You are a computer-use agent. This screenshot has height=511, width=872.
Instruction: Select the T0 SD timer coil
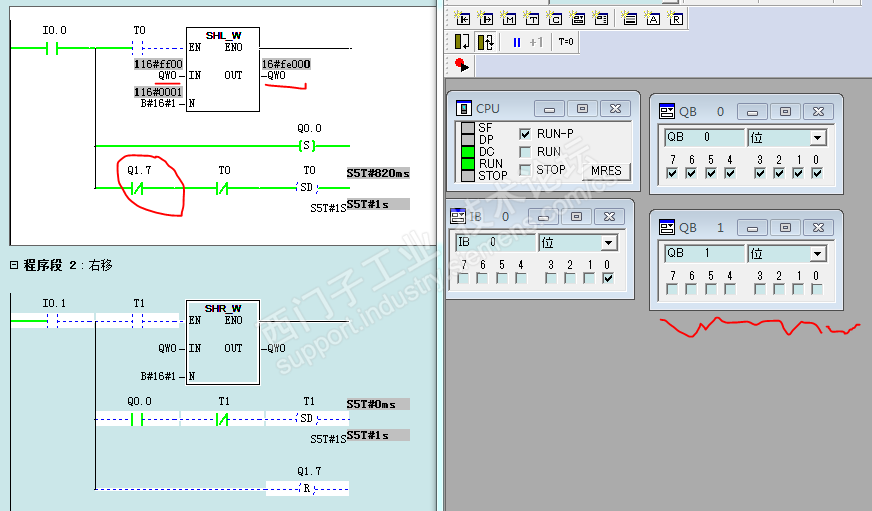coord(307,187)
